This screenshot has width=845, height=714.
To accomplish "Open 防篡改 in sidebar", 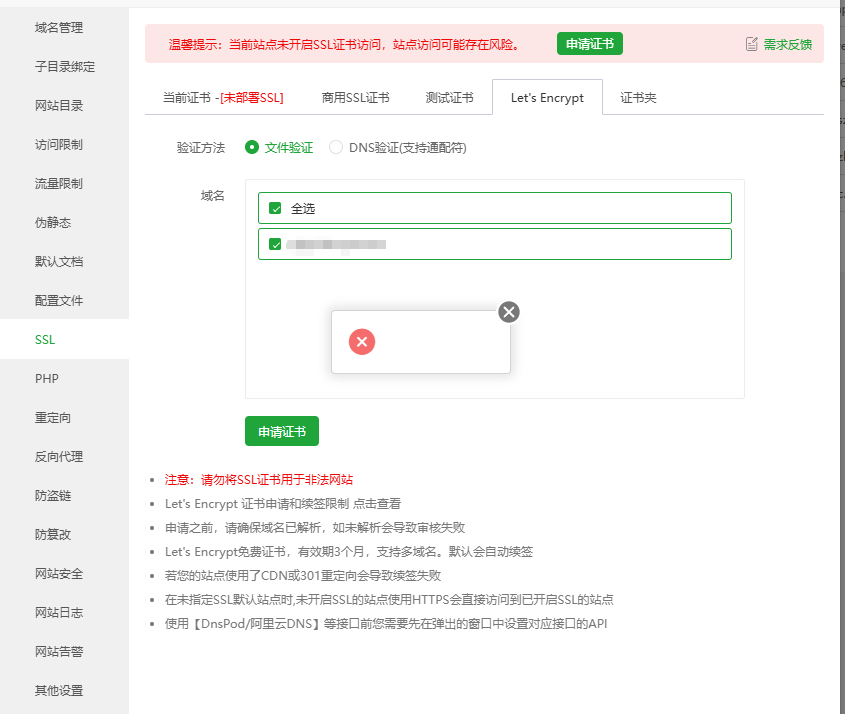I will tap(53, 535).
